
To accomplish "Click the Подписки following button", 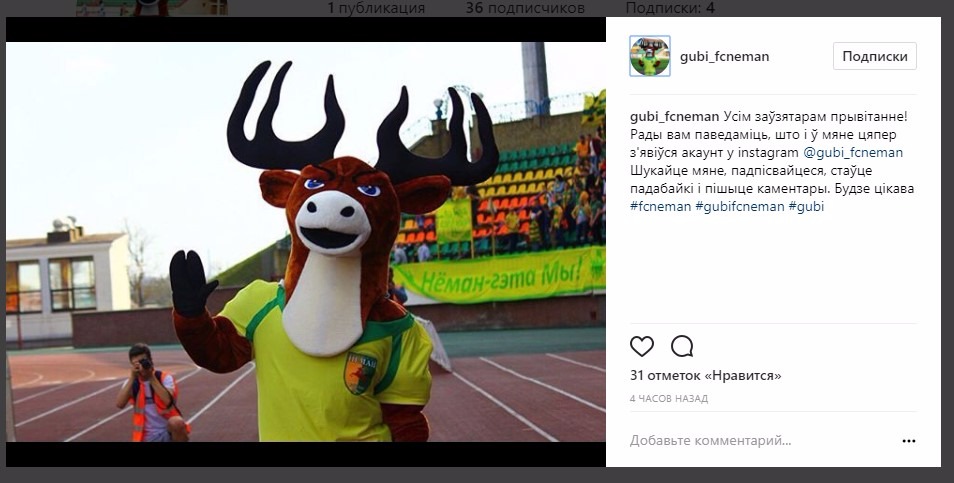I will [875, 56].
